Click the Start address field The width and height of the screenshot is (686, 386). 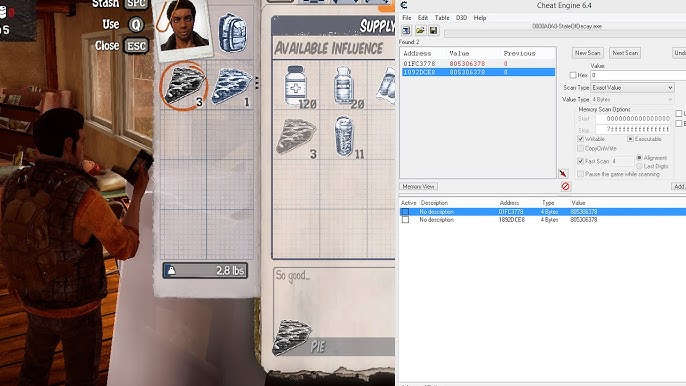[x=633, y=119]
